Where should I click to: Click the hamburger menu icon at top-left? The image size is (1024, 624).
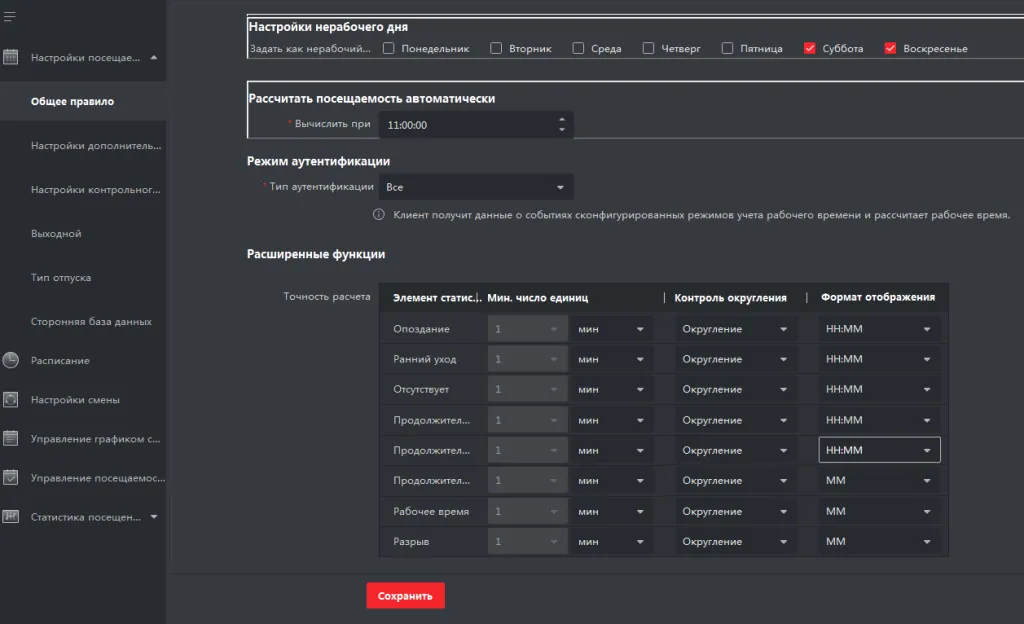tap(10, 16)
